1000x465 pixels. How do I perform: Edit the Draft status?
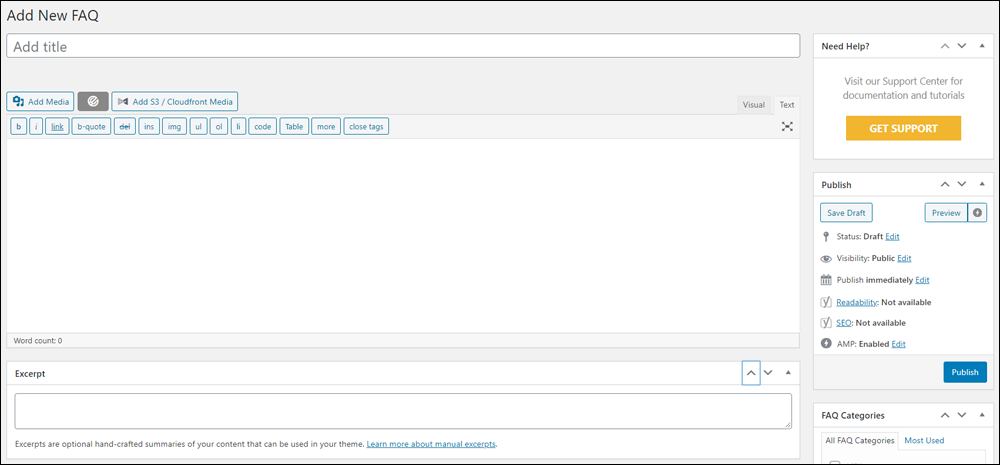892,237
